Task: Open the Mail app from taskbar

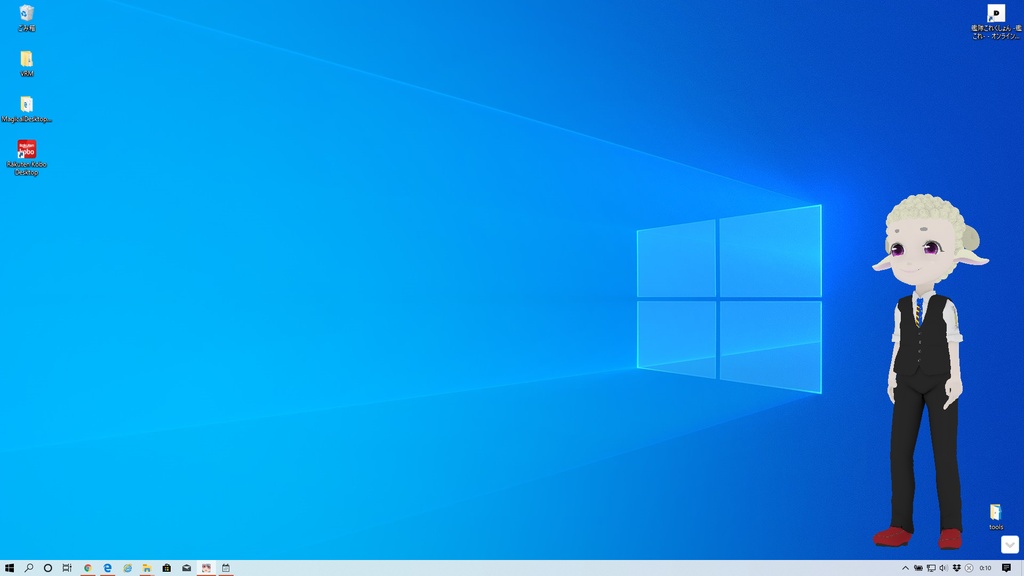Action: click(x=186, y=568)
